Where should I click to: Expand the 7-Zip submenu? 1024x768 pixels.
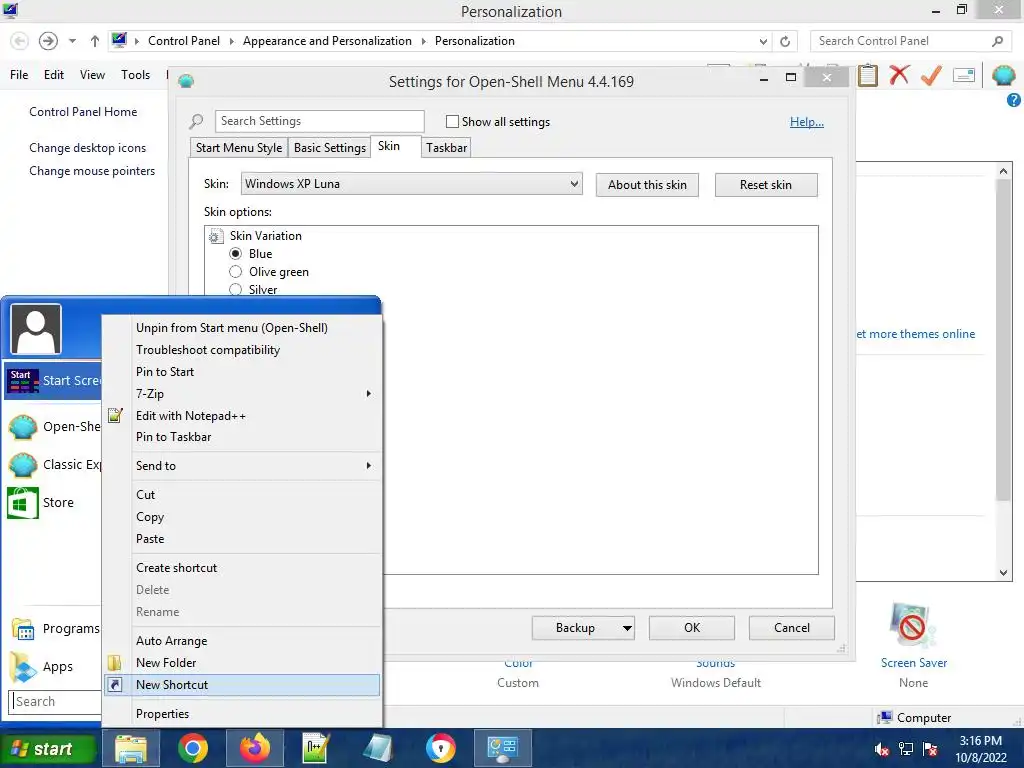(x=368, y=394)
